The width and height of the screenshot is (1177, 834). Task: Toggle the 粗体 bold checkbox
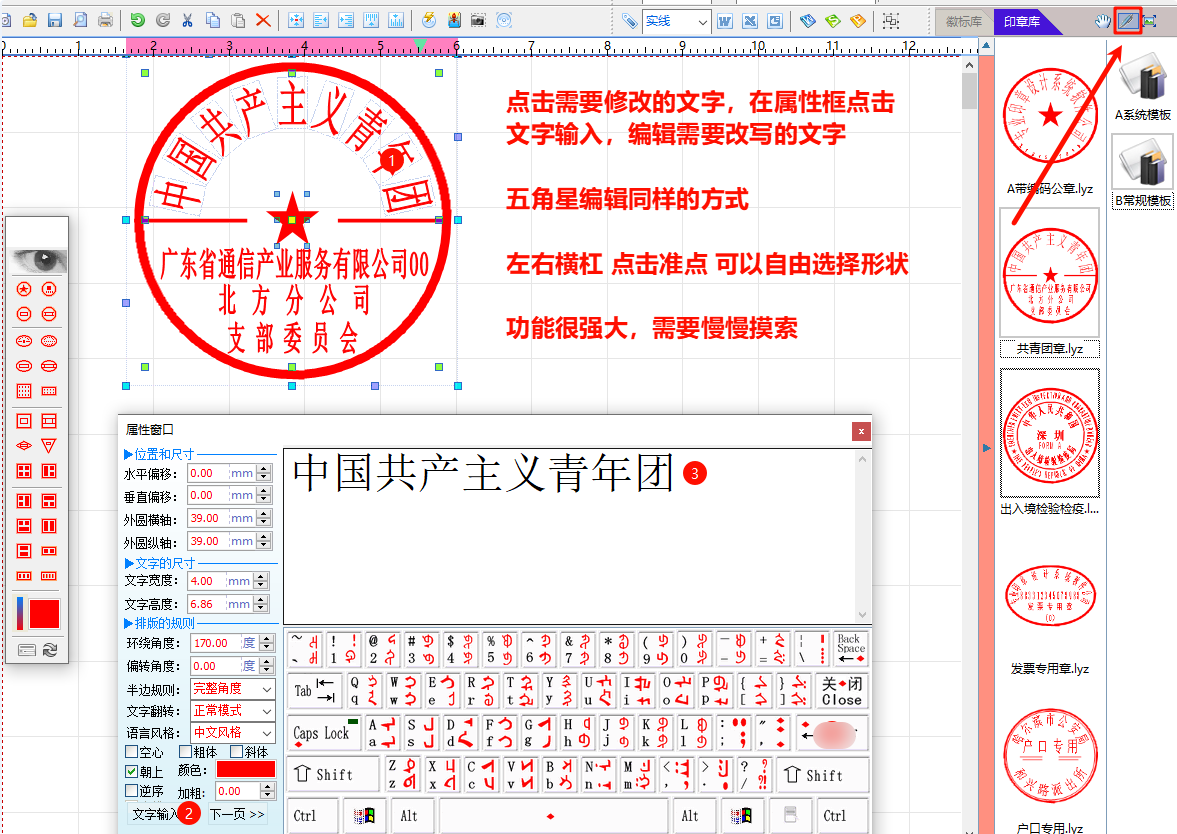click(185, 751)
